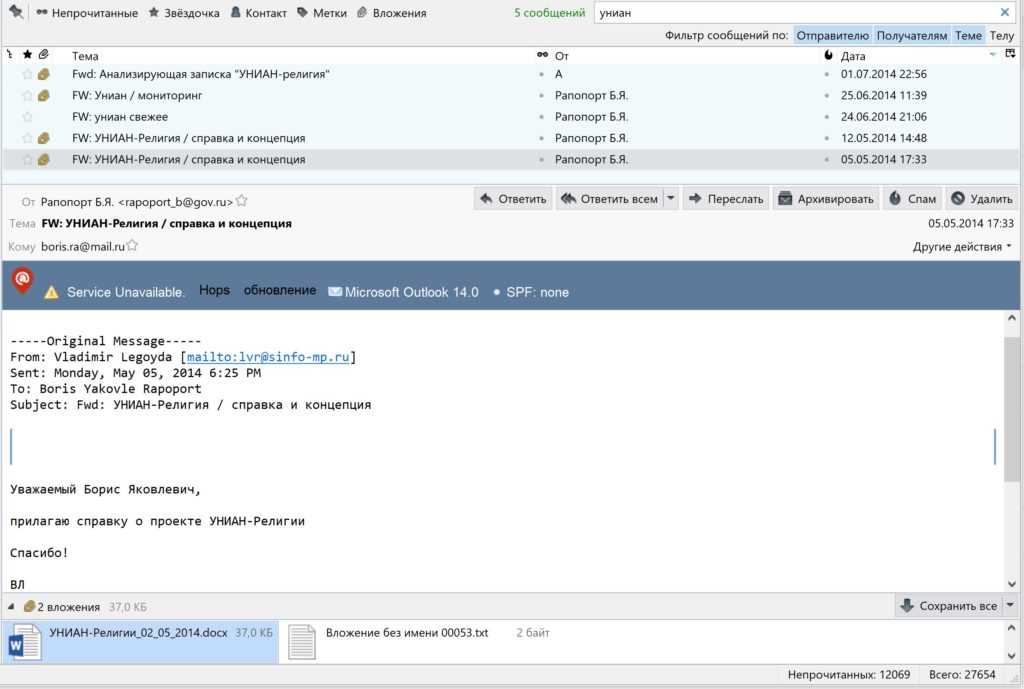Star the Анализирующая записка message
The width and height of the screenshot is (1024, 689).
(x=27, y=74)
